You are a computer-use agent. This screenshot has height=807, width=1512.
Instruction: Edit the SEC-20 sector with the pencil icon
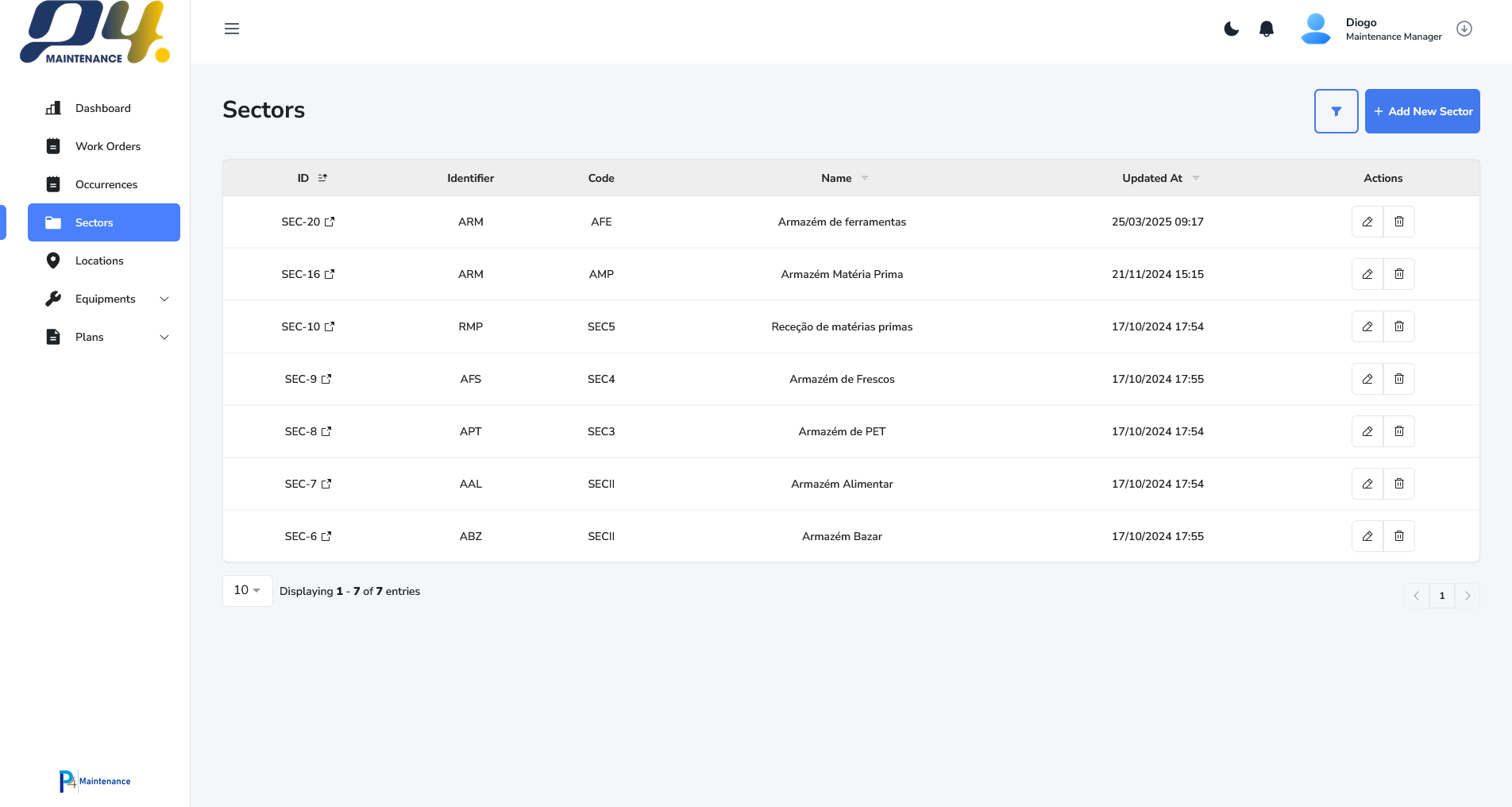[1367, 222]
